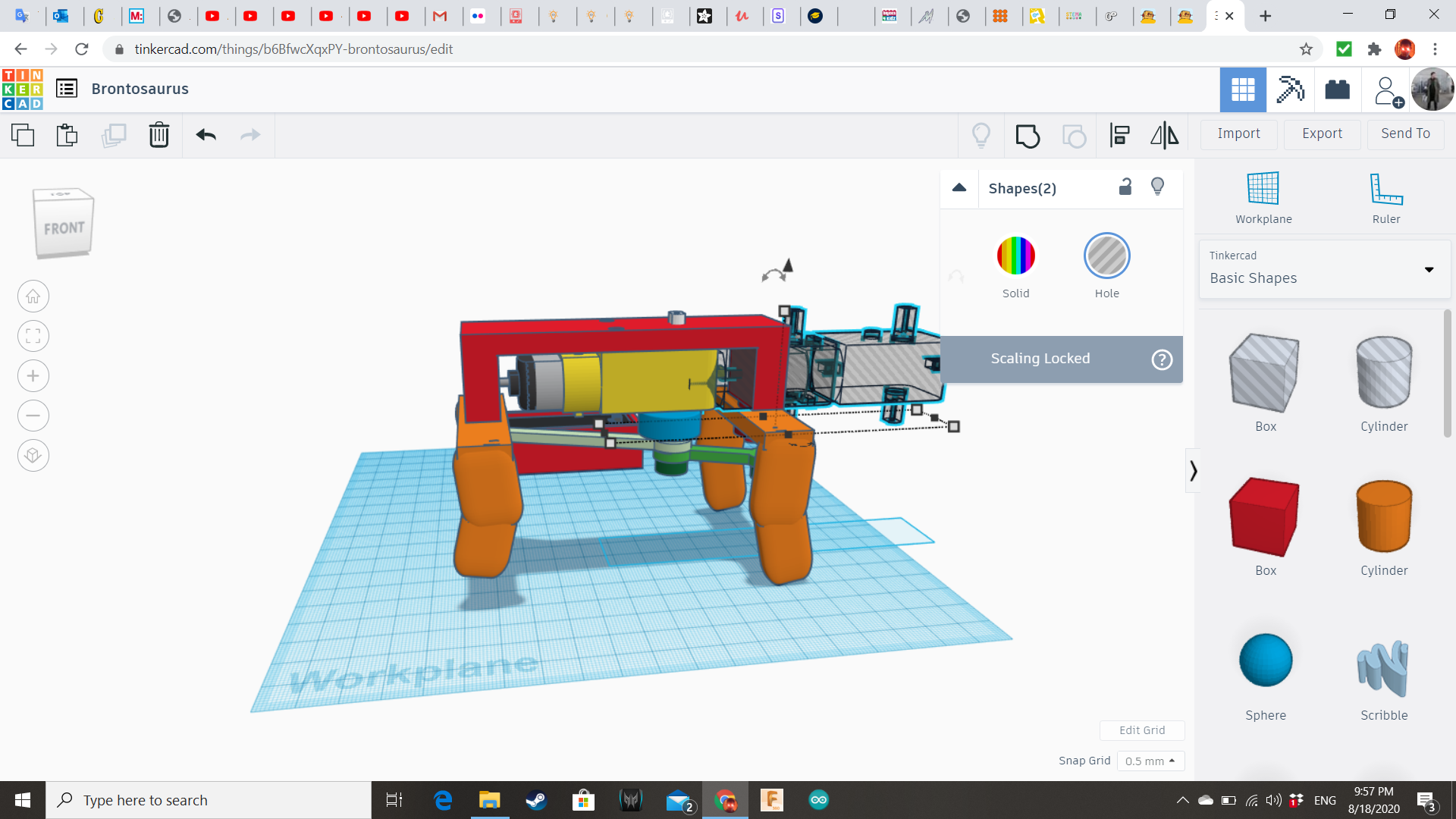This screenshot has width=1456, height=819.
Task: Collapse the Shapes inspector panel
Action: (959, 188)
